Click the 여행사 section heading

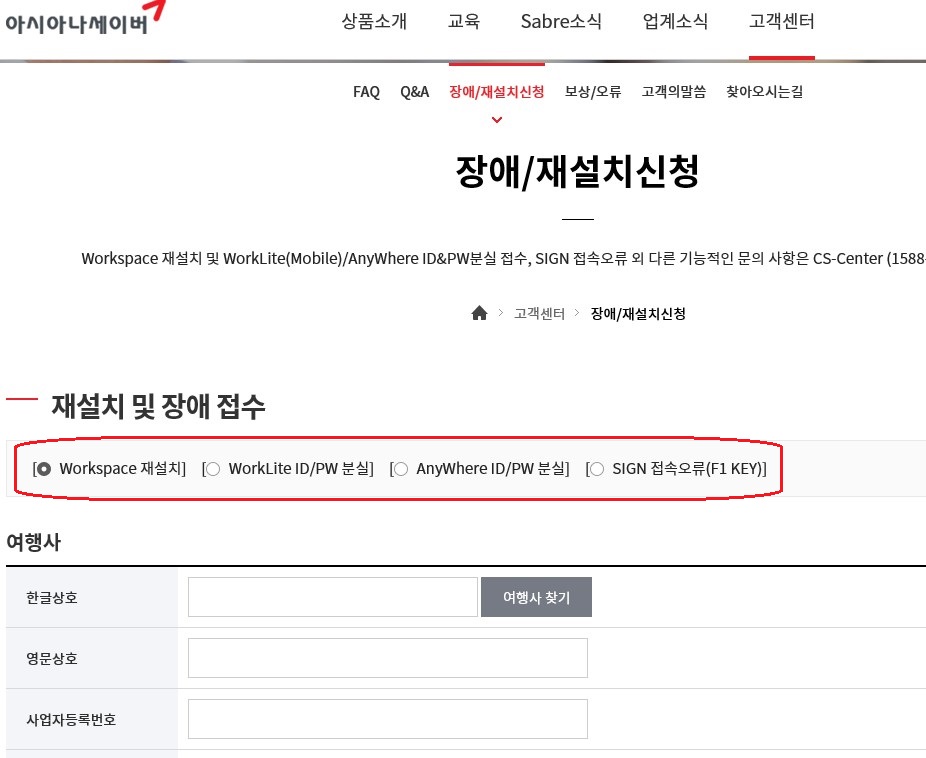tap(34, 542)
